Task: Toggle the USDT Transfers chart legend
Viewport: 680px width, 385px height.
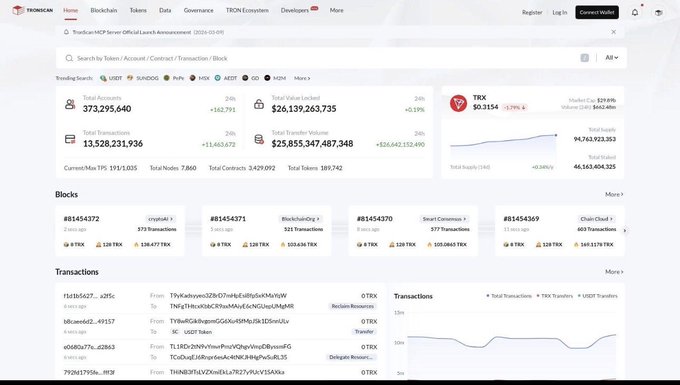Action: [x=598, y=296]
